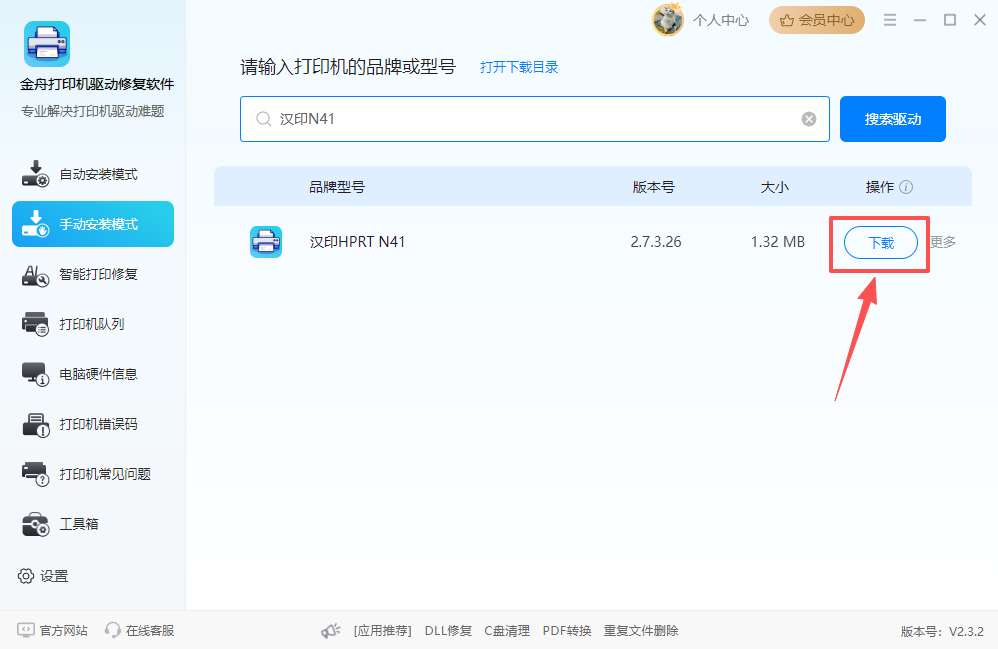Viewport: 998px width, 649px height.
Task: Expand 更多 options for driver
Action: pos(943,242)
